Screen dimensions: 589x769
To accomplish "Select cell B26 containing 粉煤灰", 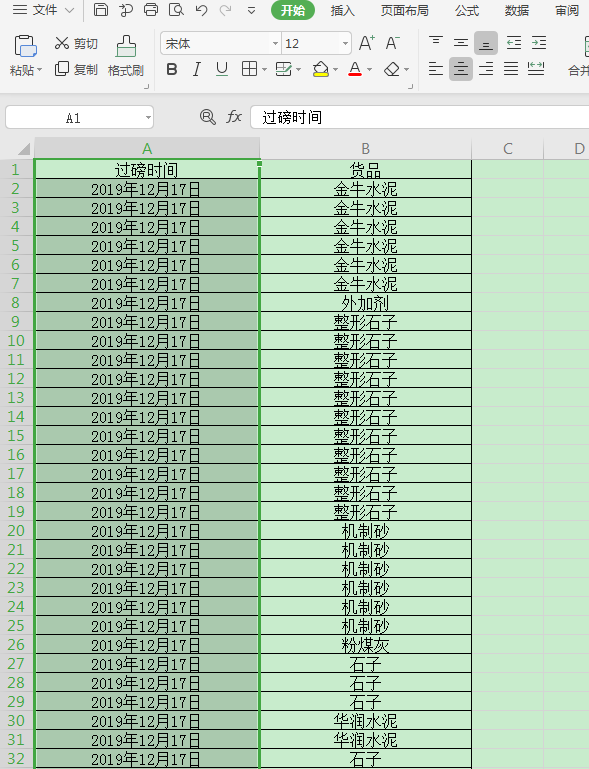I will coord(365,645).
